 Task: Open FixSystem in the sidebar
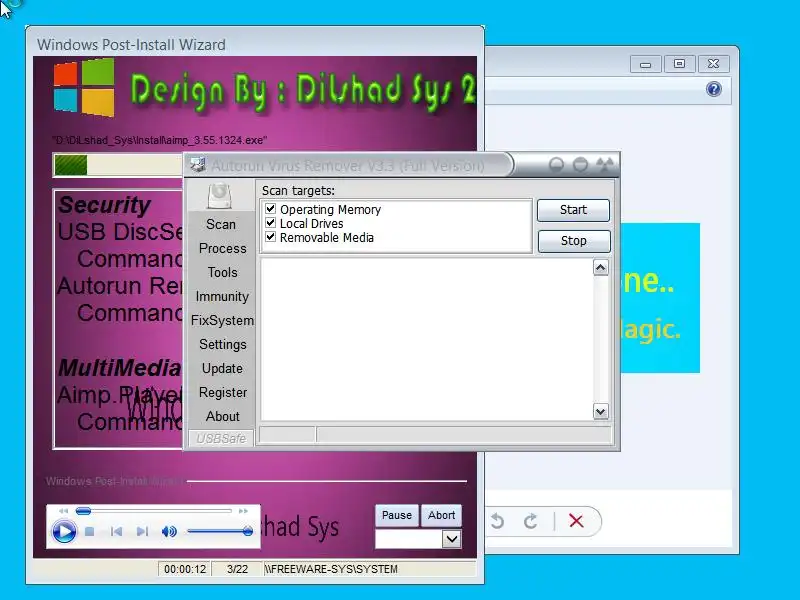tap(222, 320)
